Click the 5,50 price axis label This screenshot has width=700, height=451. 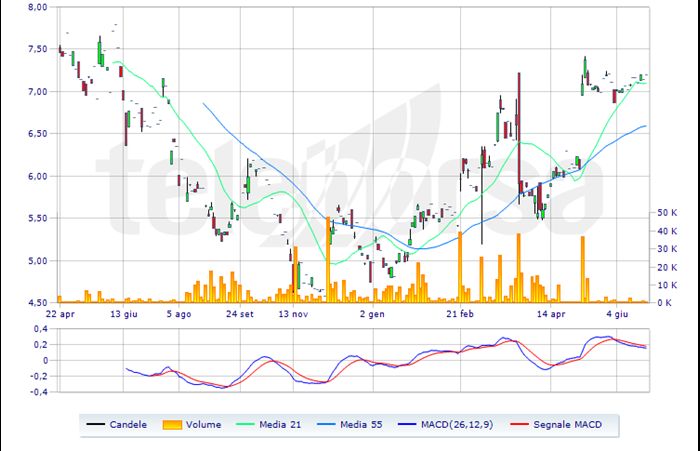(x=38, y=218)
